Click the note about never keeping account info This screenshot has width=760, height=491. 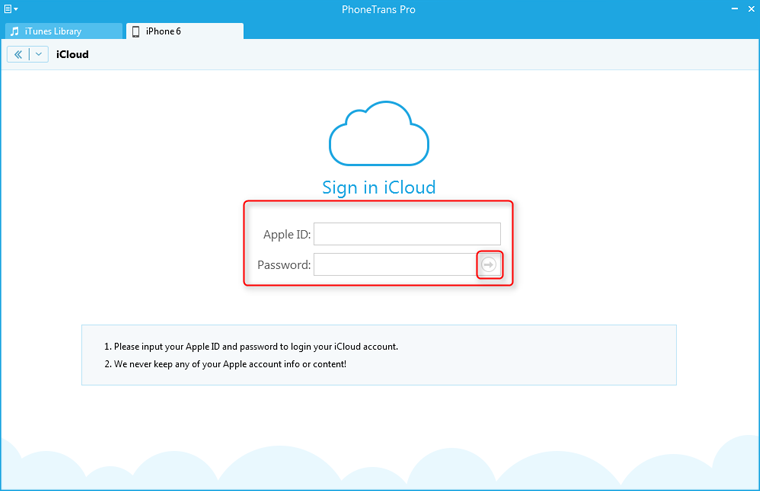click(x=225, y=364)
